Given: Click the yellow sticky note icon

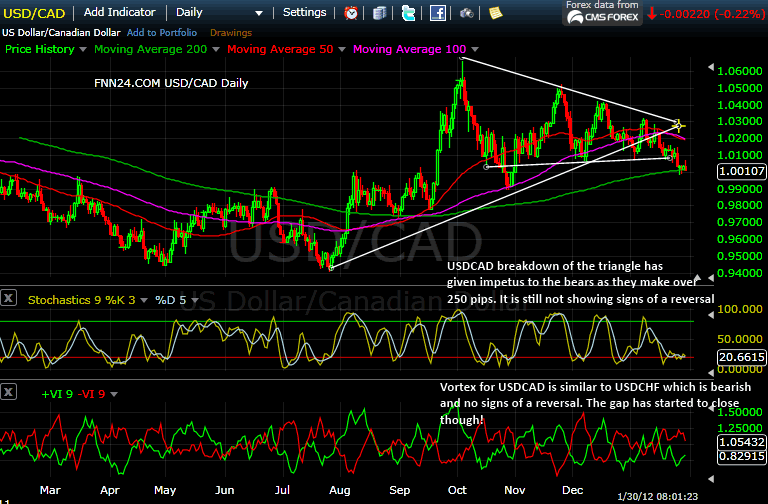Looking at the screenshot, I should [x=493, y=13].
